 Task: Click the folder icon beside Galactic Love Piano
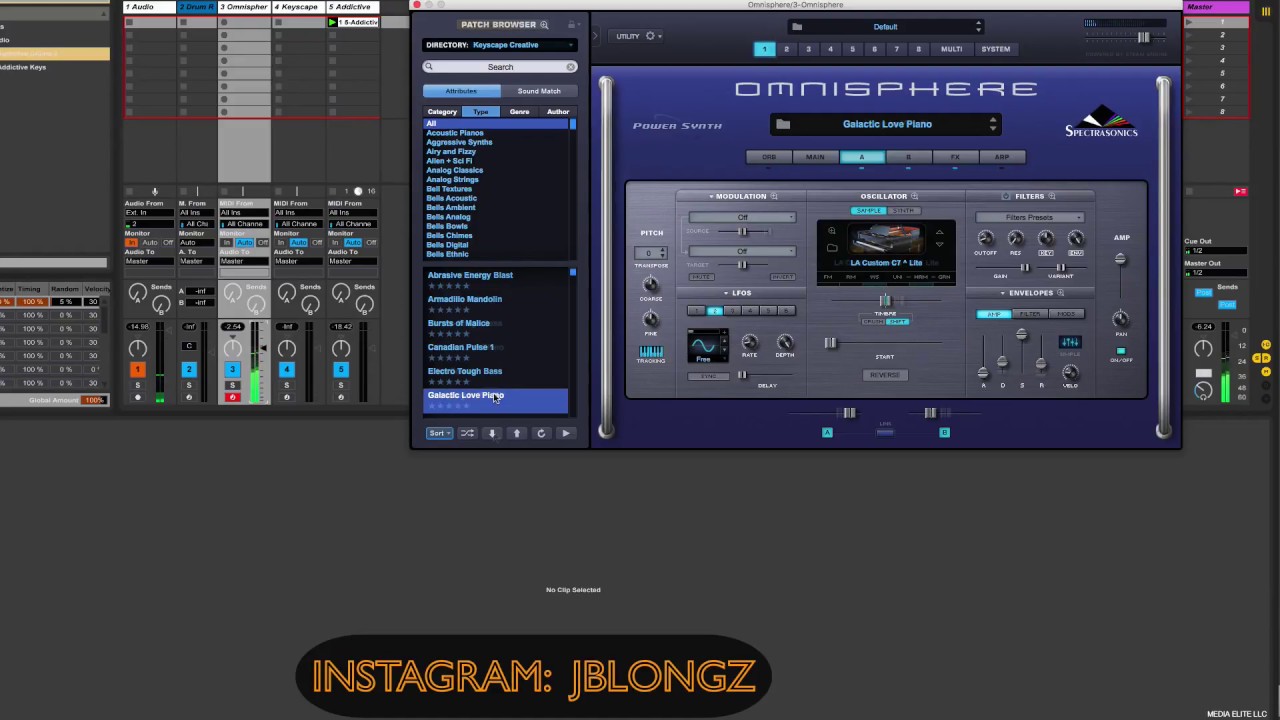point(783,124)
